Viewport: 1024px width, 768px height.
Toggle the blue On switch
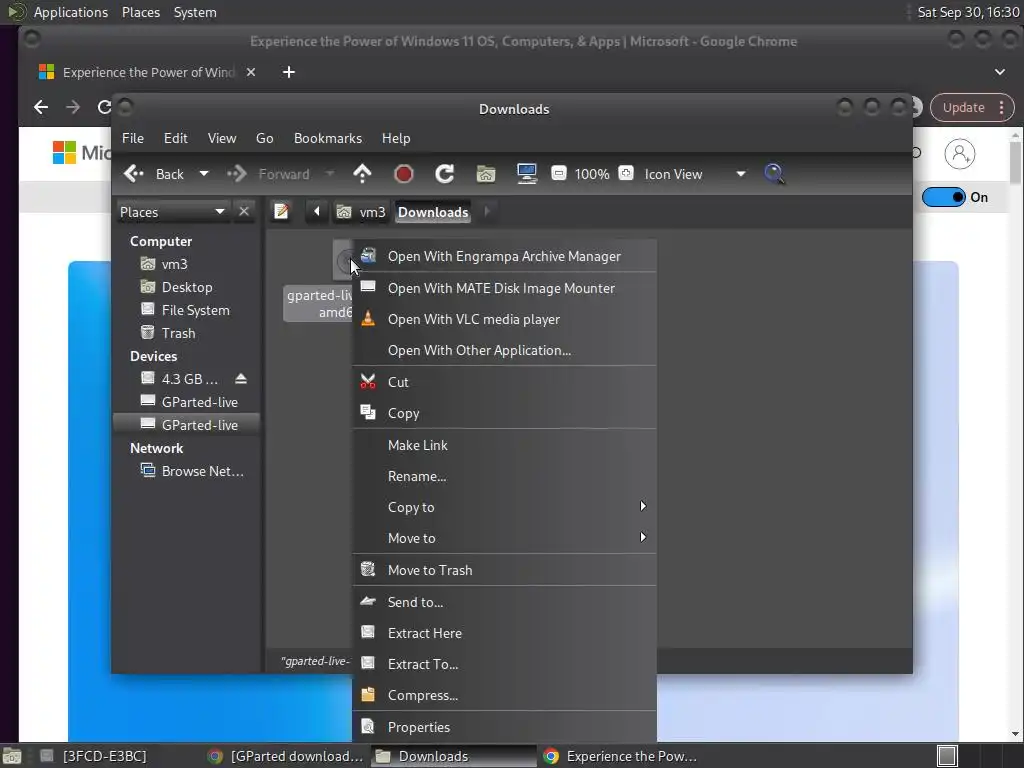click(x=944, y=197)
